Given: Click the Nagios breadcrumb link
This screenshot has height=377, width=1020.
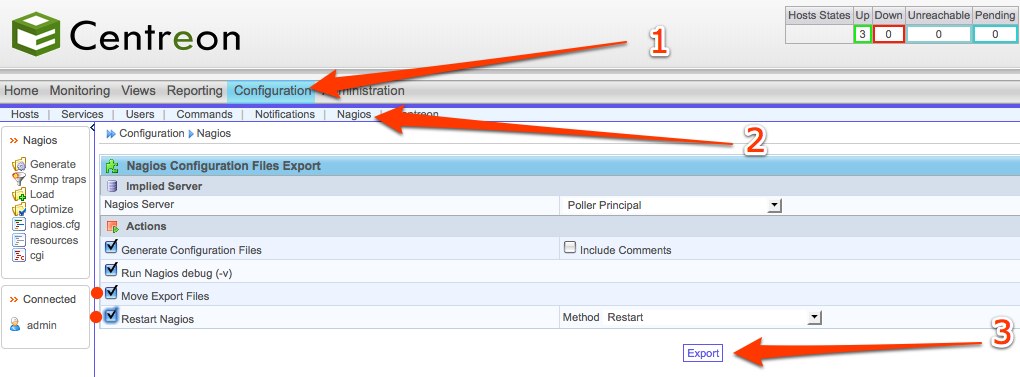Looking at the screenshot, I should tap(214, 133).
